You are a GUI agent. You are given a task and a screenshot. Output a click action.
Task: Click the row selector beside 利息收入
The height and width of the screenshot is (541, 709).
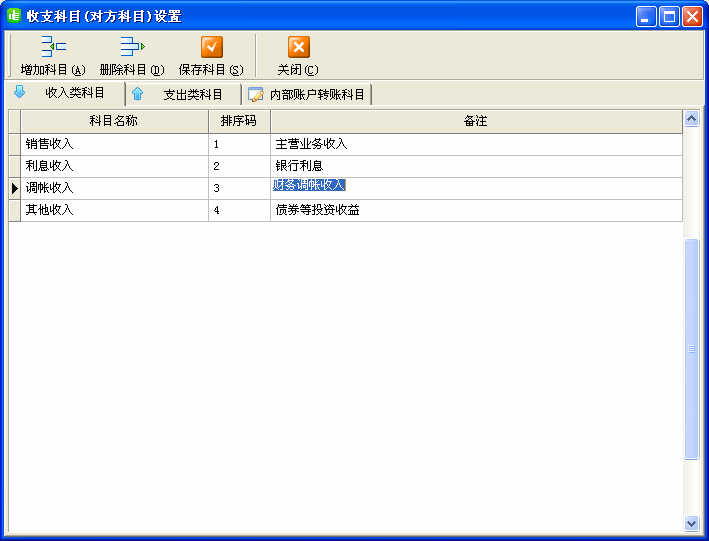[14, 166]
